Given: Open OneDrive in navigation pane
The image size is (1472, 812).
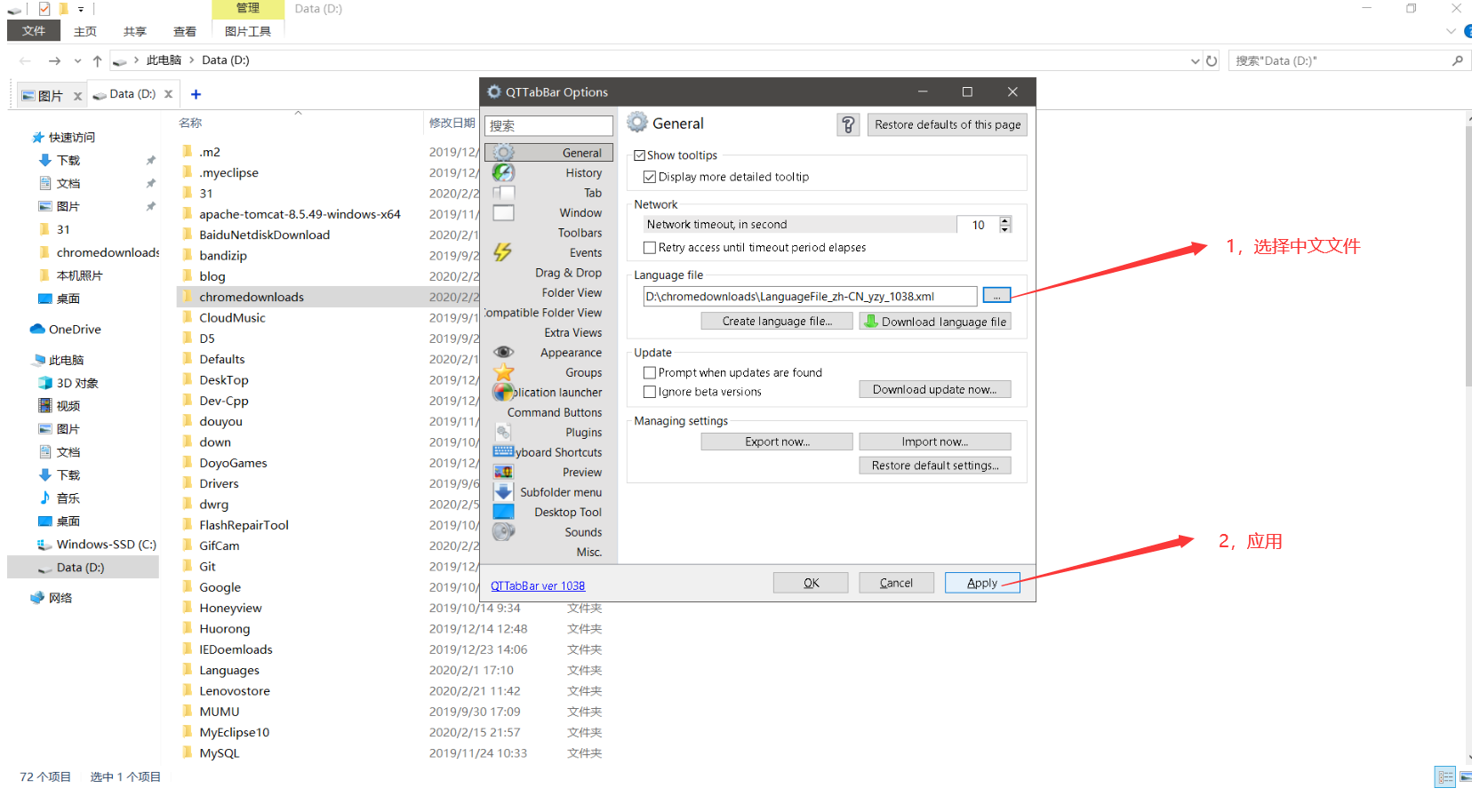Looking at the screenshot, I should [x=75, y=329].
